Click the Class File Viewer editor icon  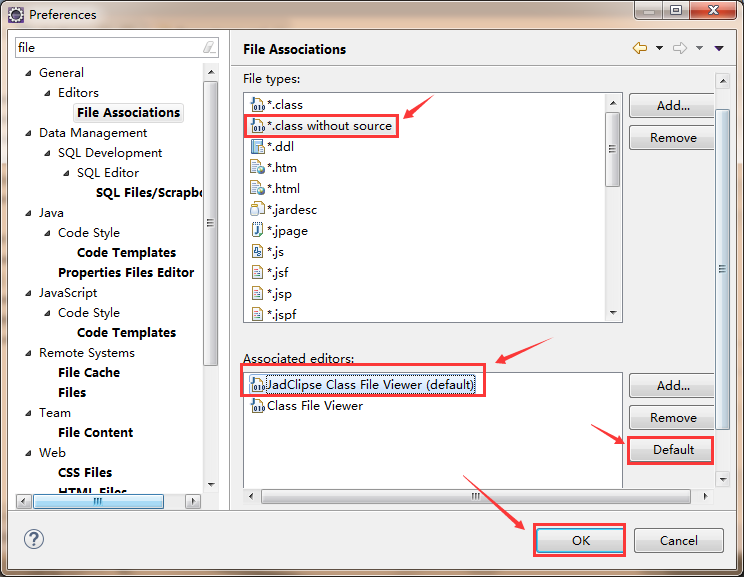pyautogui.click(x=258, y=406)
